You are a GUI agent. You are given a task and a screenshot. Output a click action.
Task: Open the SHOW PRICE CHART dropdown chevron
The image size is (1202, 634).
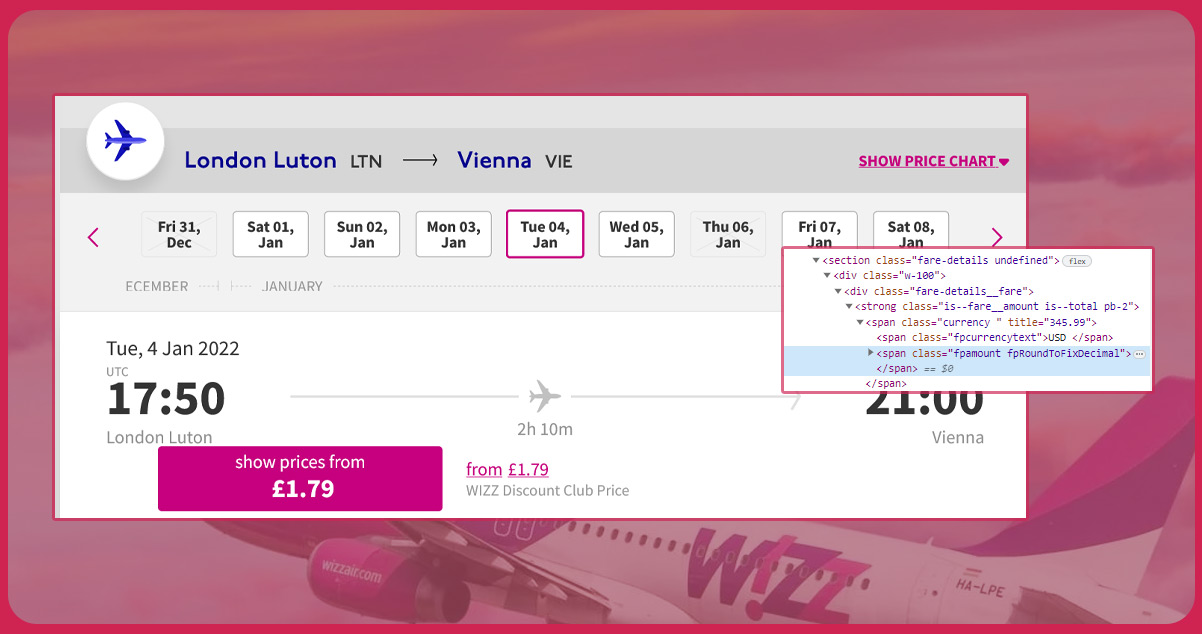coord(1004,160)
